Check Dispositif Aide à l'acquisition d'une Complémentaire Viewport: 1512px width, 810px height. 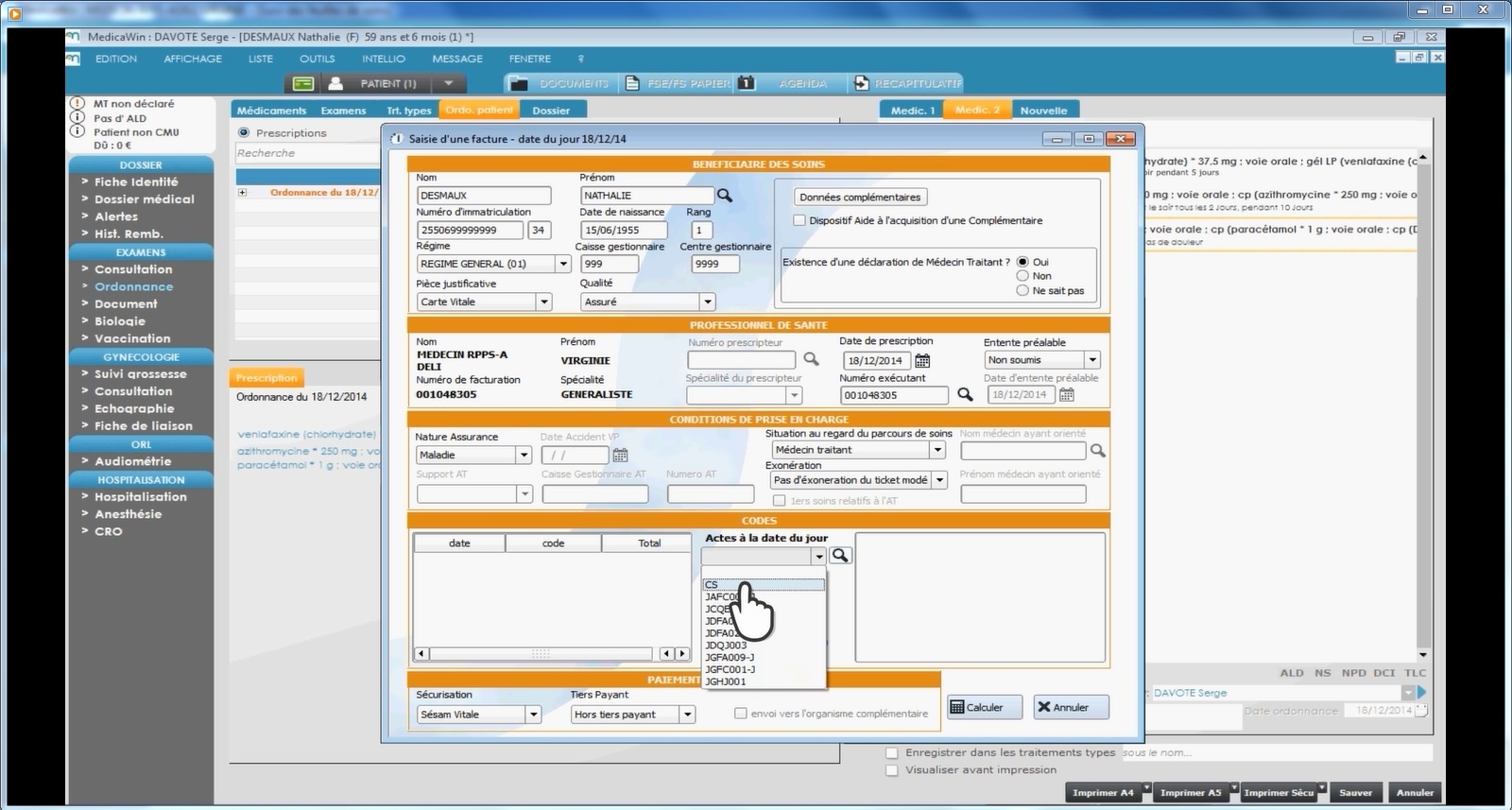[799, 220]
